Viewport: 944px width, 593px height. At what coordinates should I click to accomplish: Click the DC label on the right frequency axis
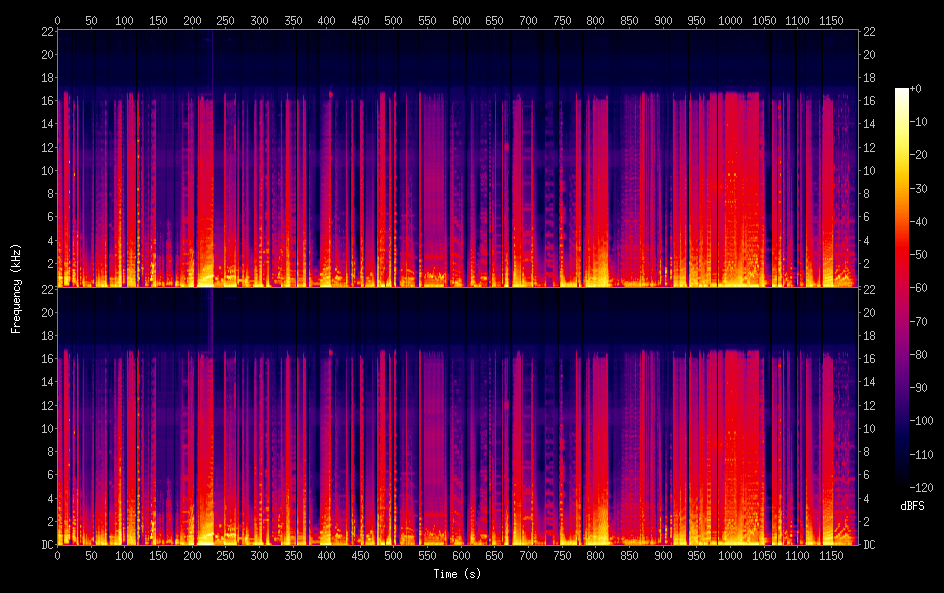[x=870, y=544]
